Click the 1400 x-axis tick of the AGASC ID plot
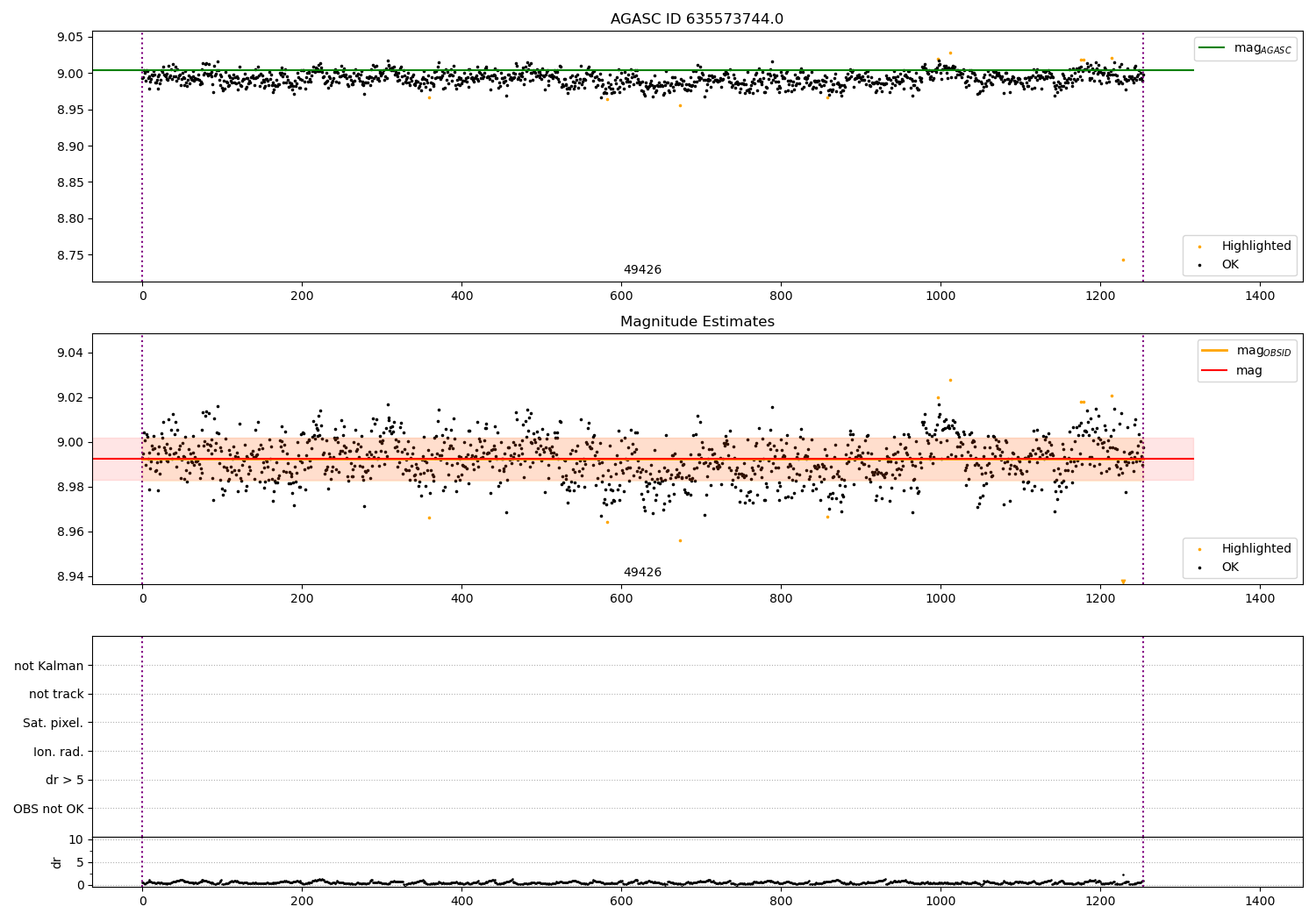This screenshot has height=921, width=1316. (x=1260, y=296)
